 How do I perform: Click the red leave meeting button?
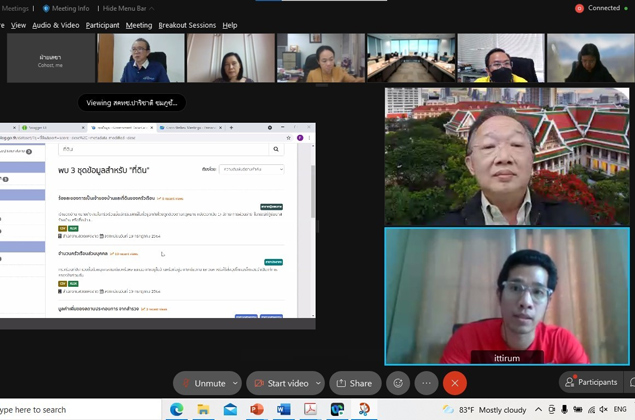pyautogui.click(x=455, y=383)
